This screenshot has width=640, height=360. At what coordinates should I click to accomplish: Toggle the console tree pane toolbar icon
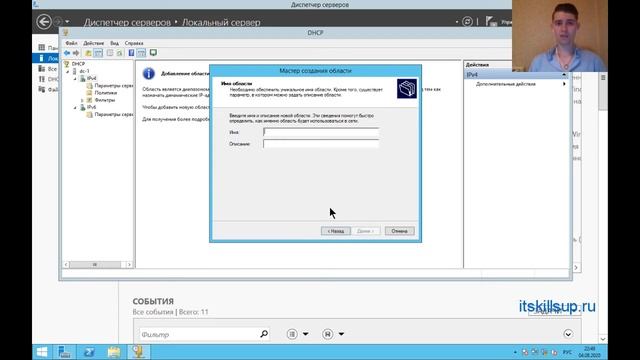pyautogui.click(x=98, y=53)
